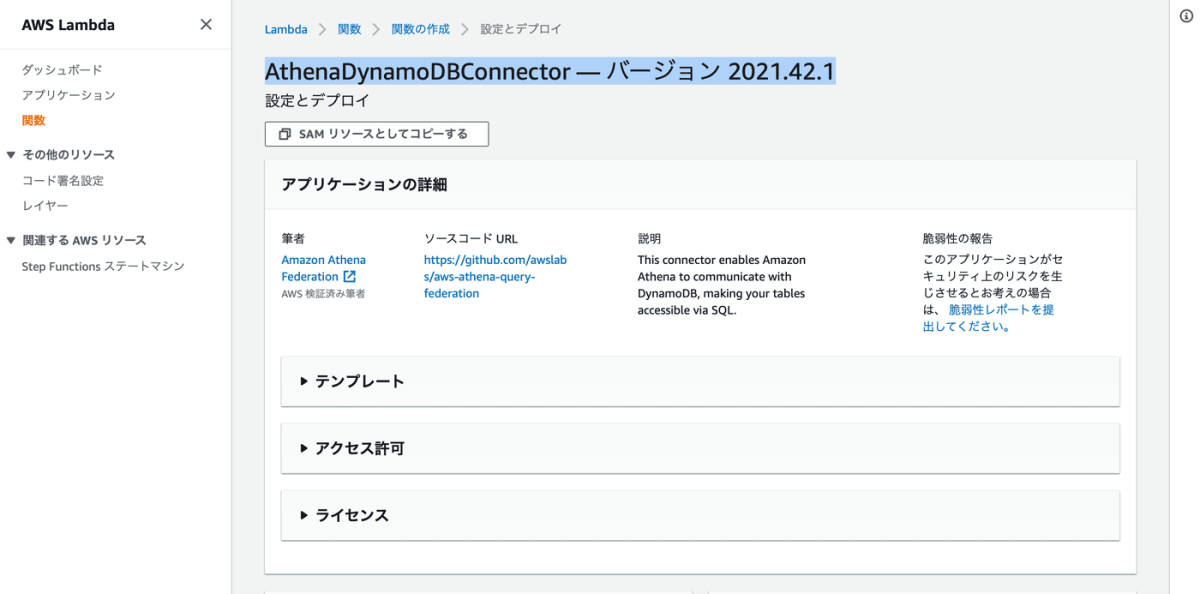
Task: Open the info panel icon
Action: click(1186, 17)
